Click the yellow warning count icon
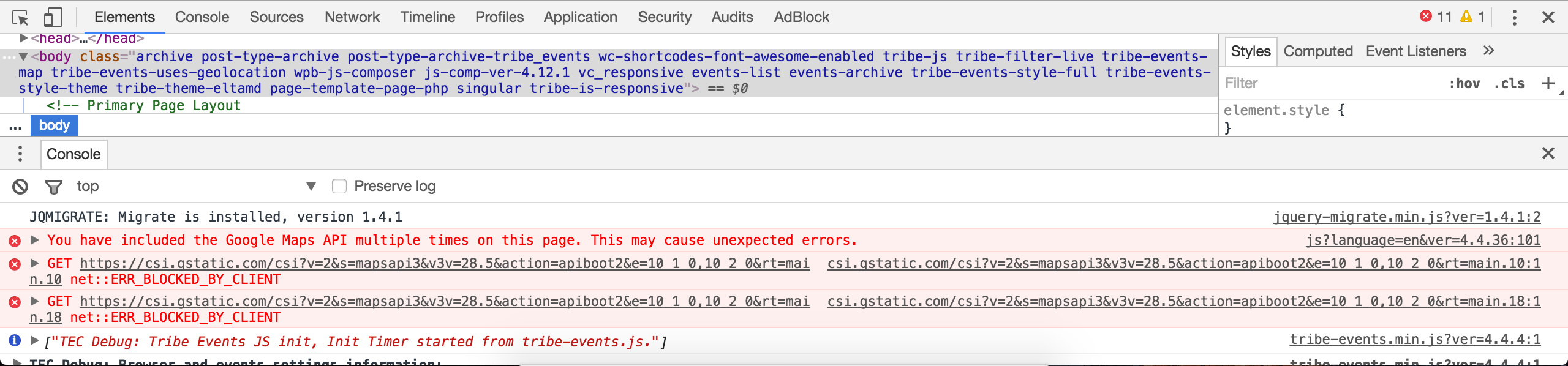Screen dimensions: 1568x366 1466,17
